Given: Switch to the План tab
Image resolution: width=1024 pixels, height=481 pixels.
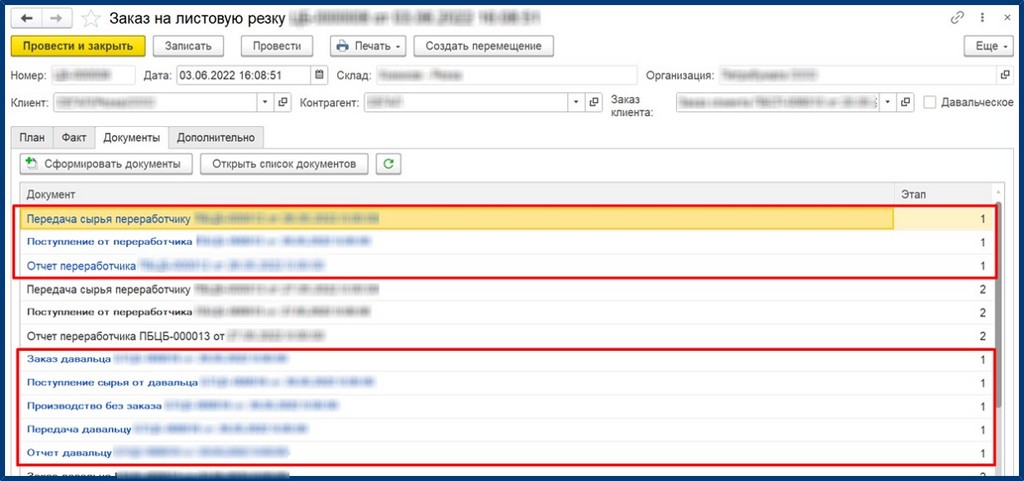Looking at the screenshot, I should coord(32,138).
